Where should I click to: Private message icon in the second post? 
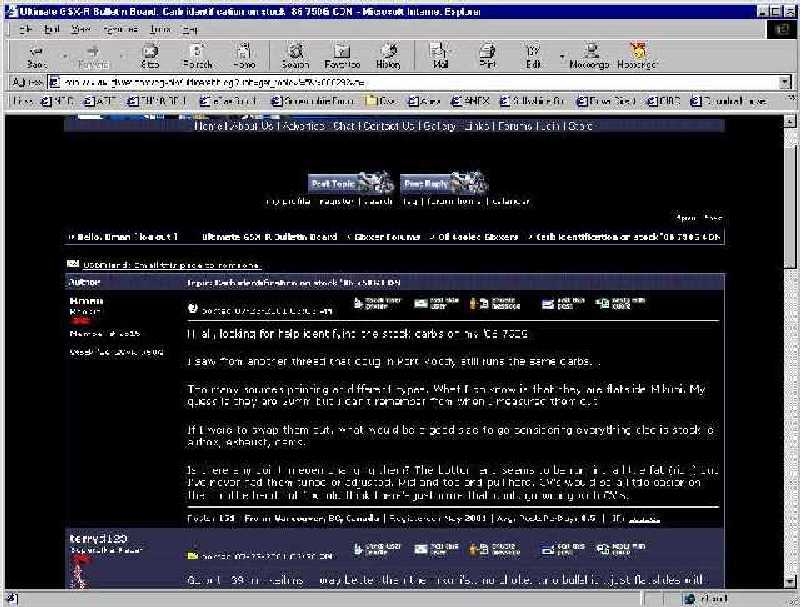[495, 549]
